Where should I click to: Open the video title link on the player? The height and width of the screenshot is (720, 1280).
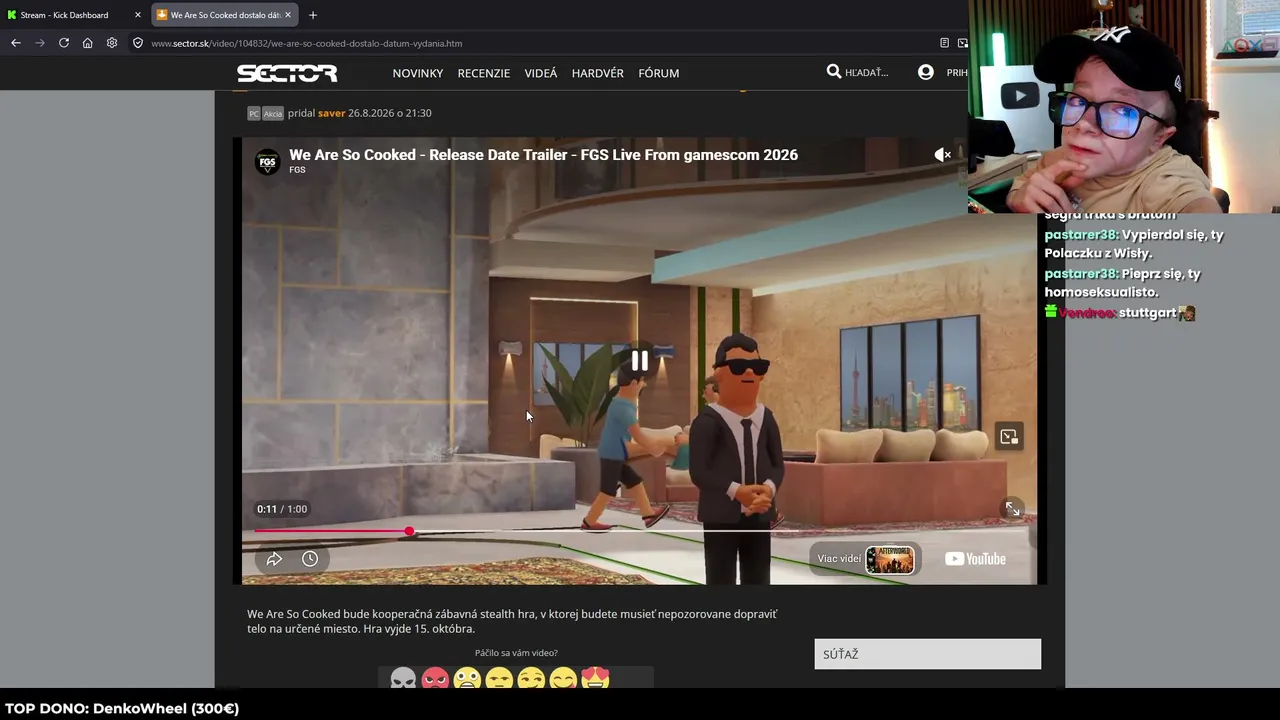point(543,155)
